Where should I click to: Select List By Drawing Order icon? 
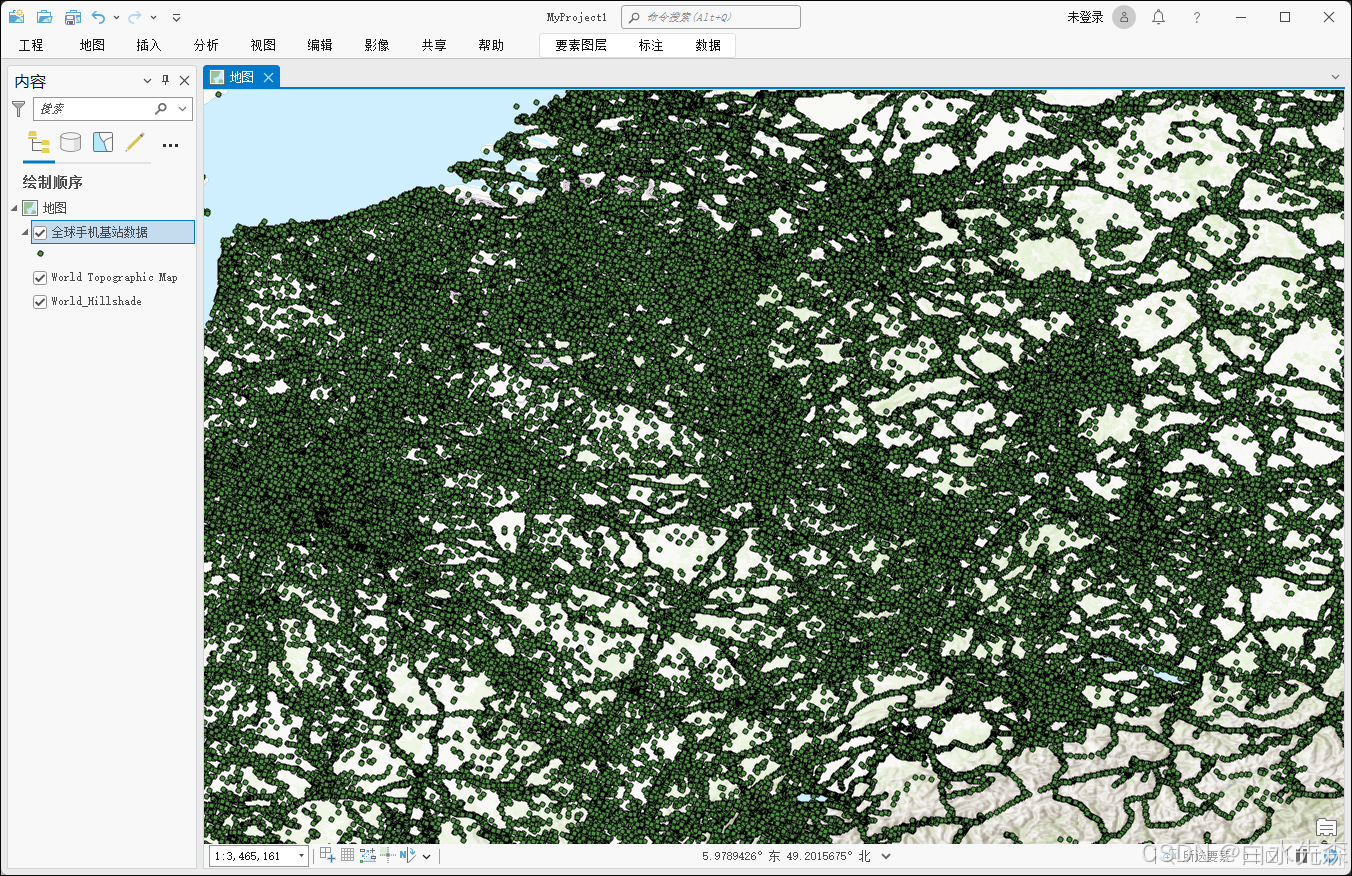[38, 142]
